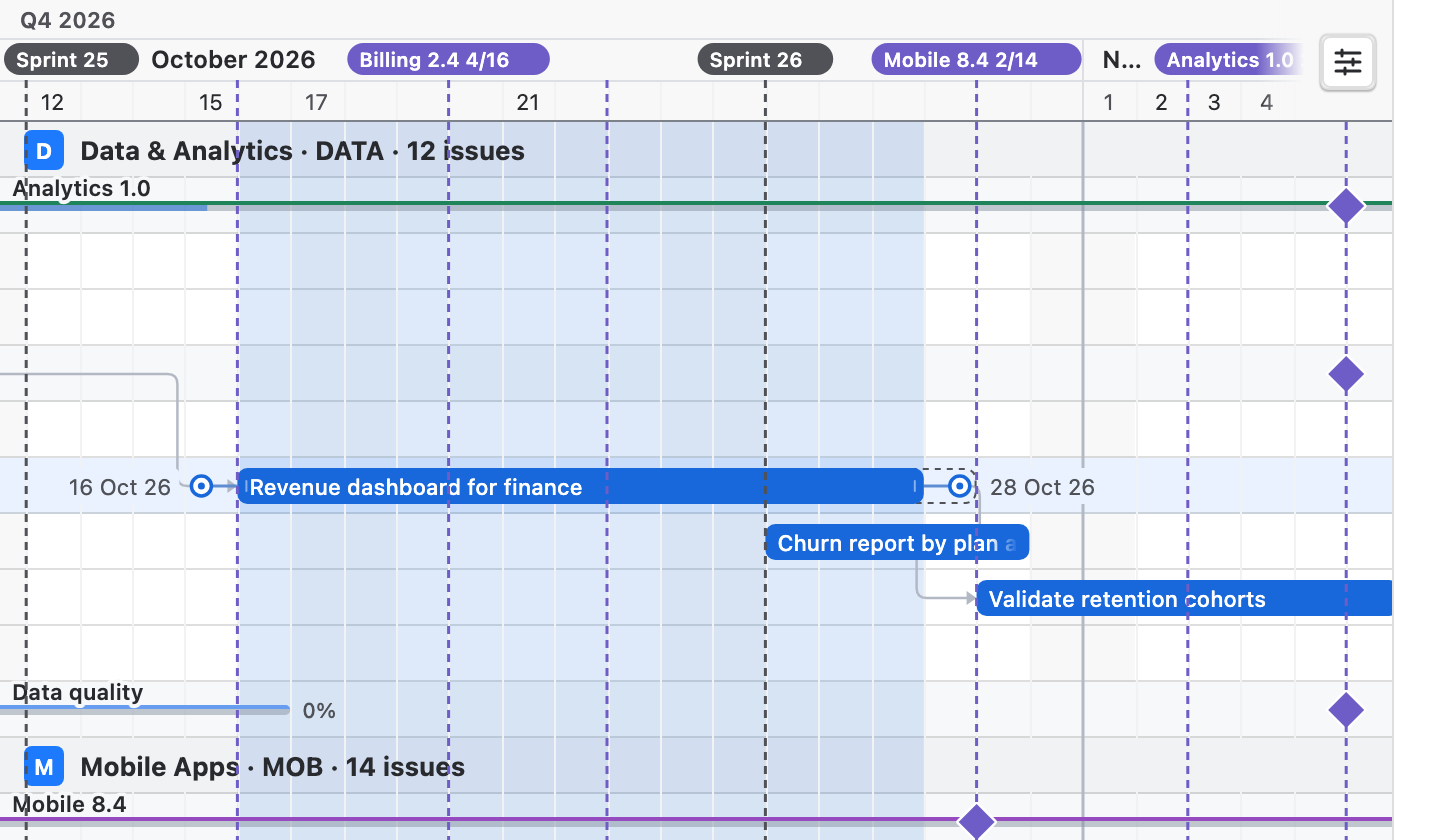Select the Revenue dashboard for finance bar

pos(580,487)
